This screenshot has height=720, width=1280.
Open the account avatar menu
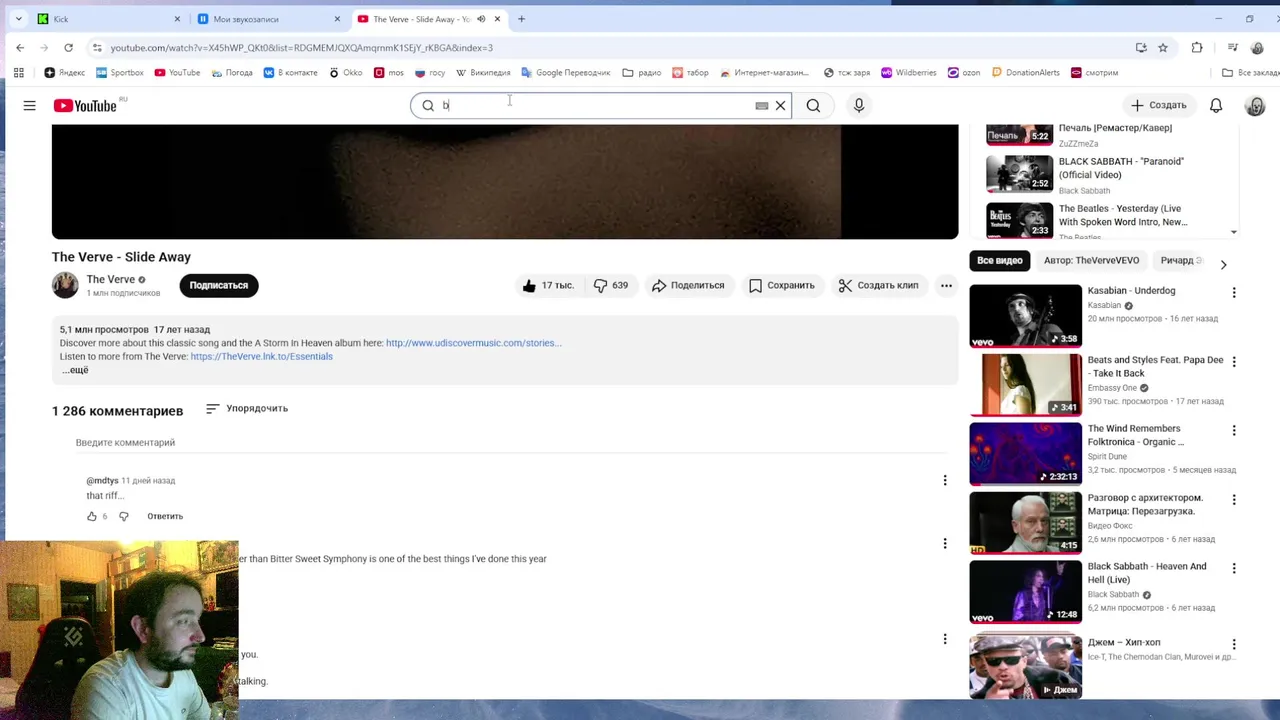(1255, 105)
